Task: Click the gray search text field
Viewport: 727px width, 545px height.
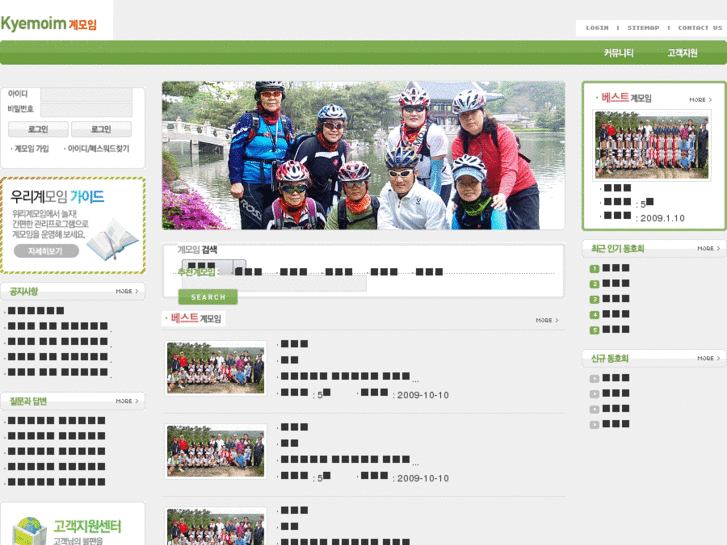Action: click(x=274, y=283)
